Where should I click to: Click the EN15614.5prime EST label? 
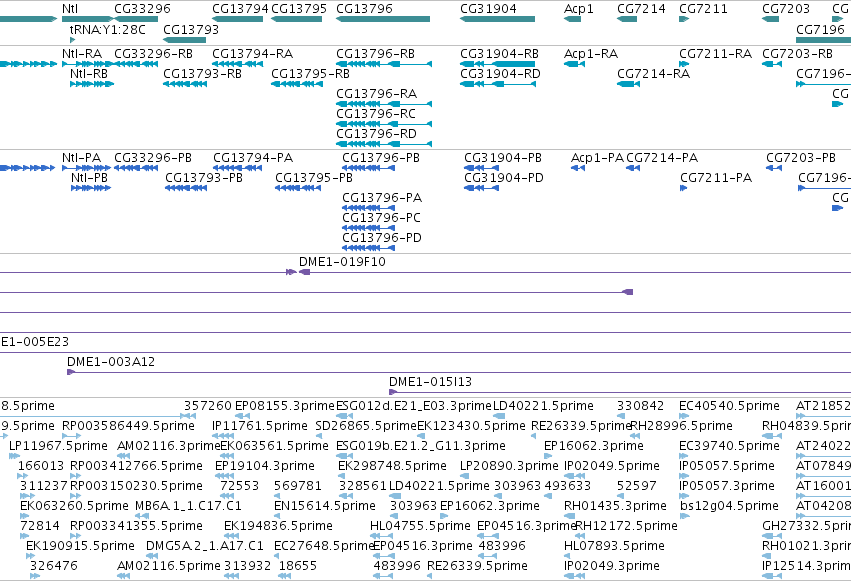point(325,506)
